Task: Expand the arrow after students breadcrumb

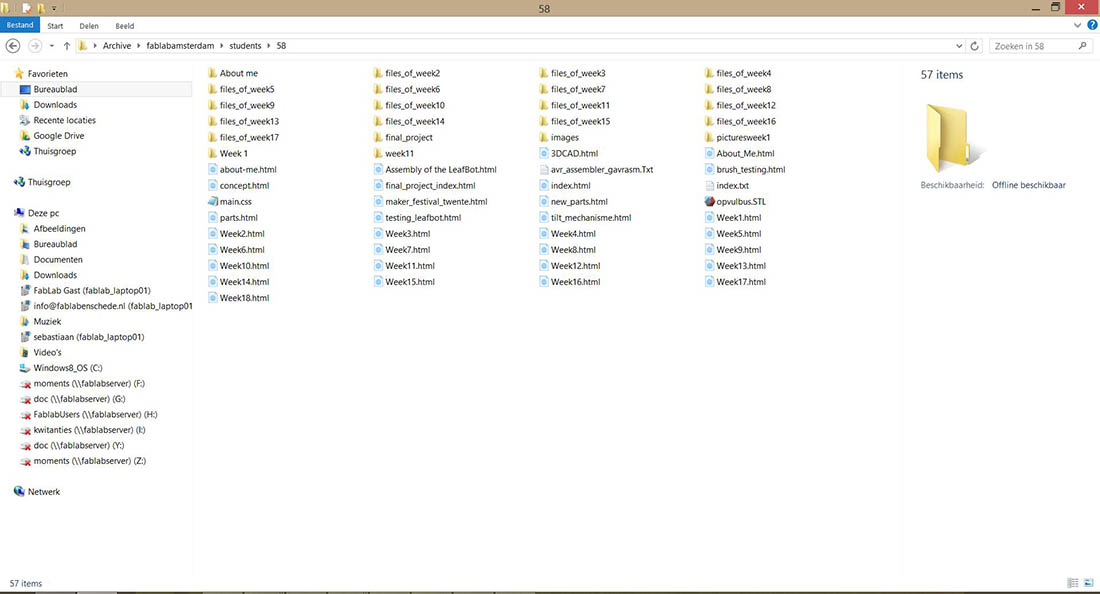Action: (269, 46)
